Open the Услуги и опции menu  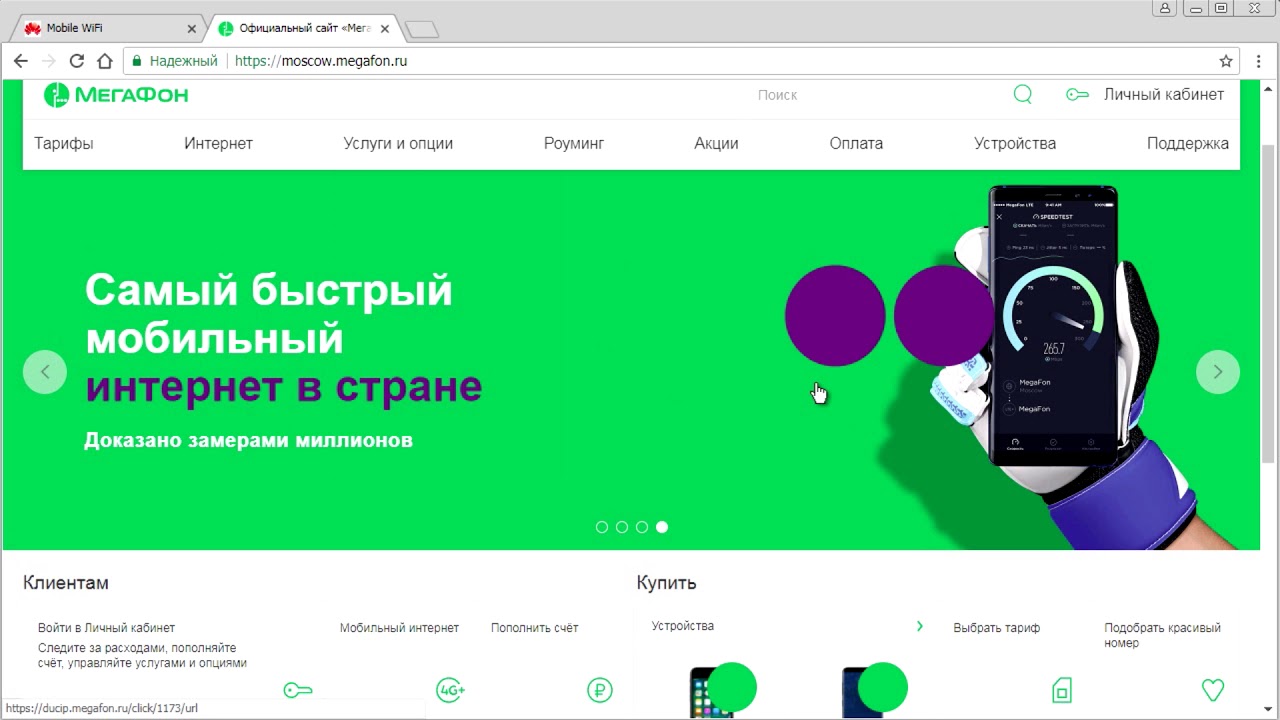point(398,144)
